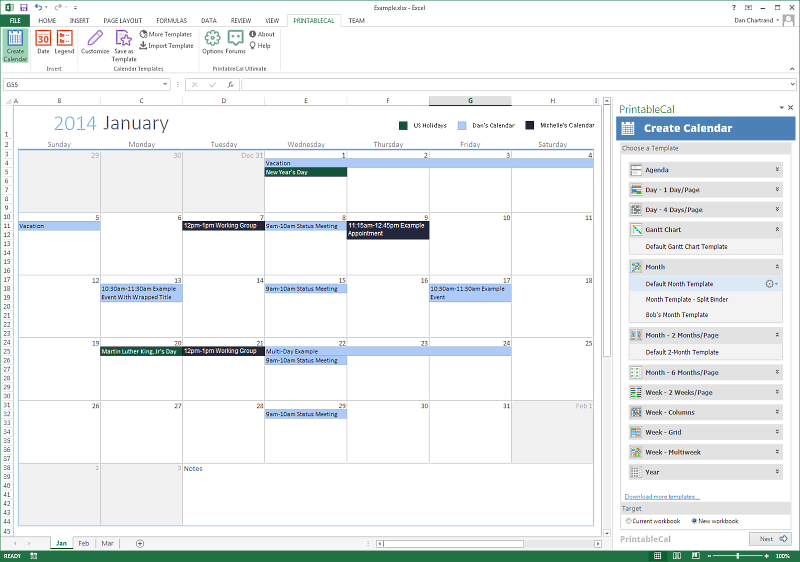Expand Week - Columns group
Screen dimensions: 800x562
[778, 412]
